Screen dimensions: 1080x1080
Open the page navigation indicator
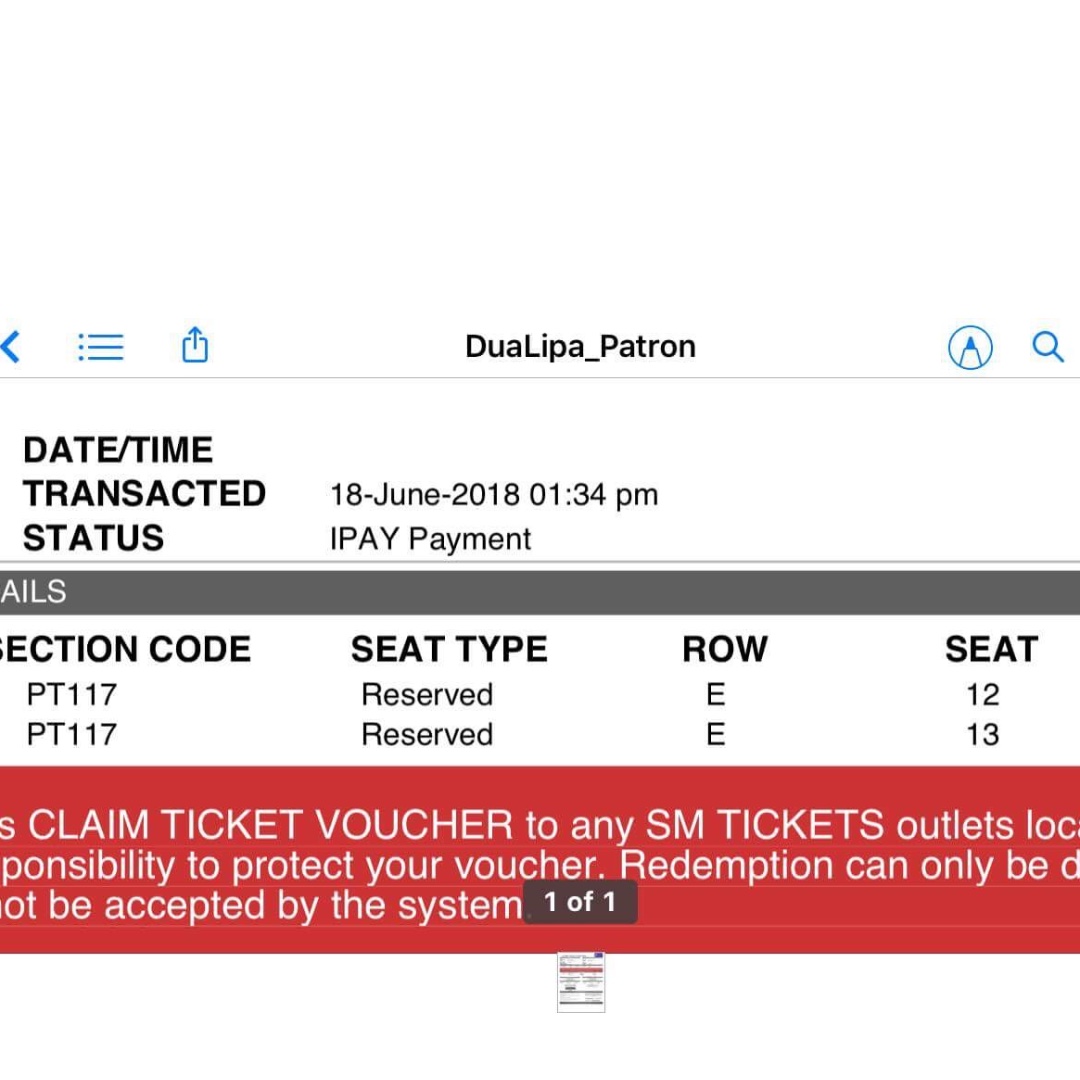click(x=581, y=901)
